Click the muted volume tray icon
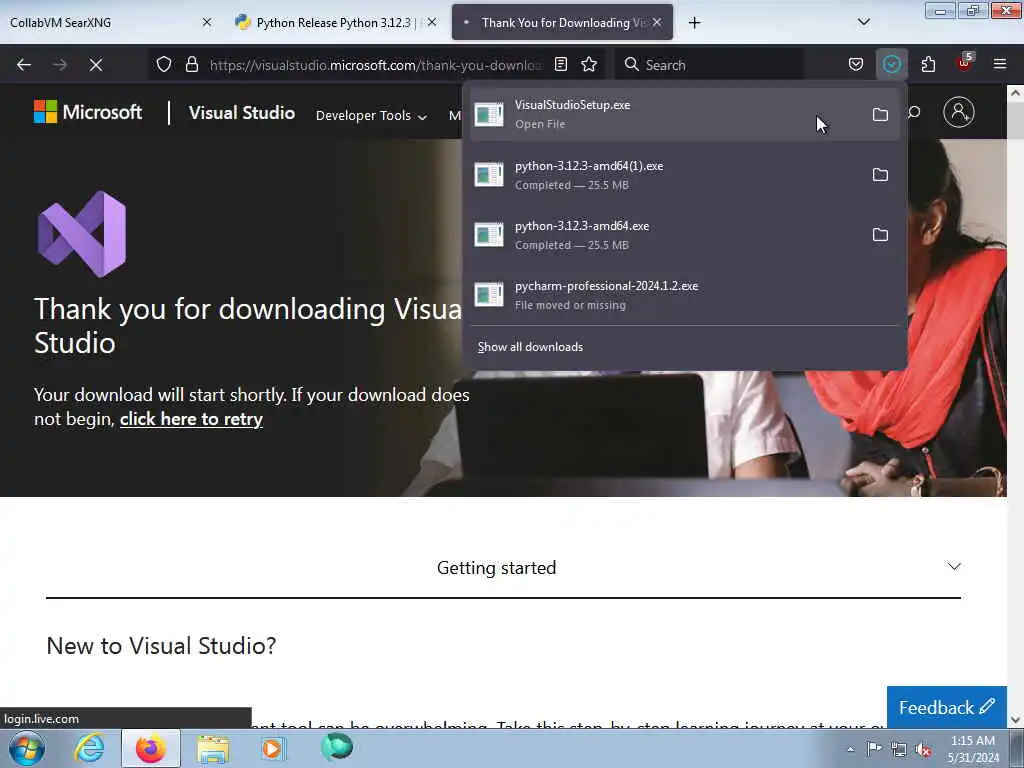Screen dimensions: 1024x768 point(923,749)
